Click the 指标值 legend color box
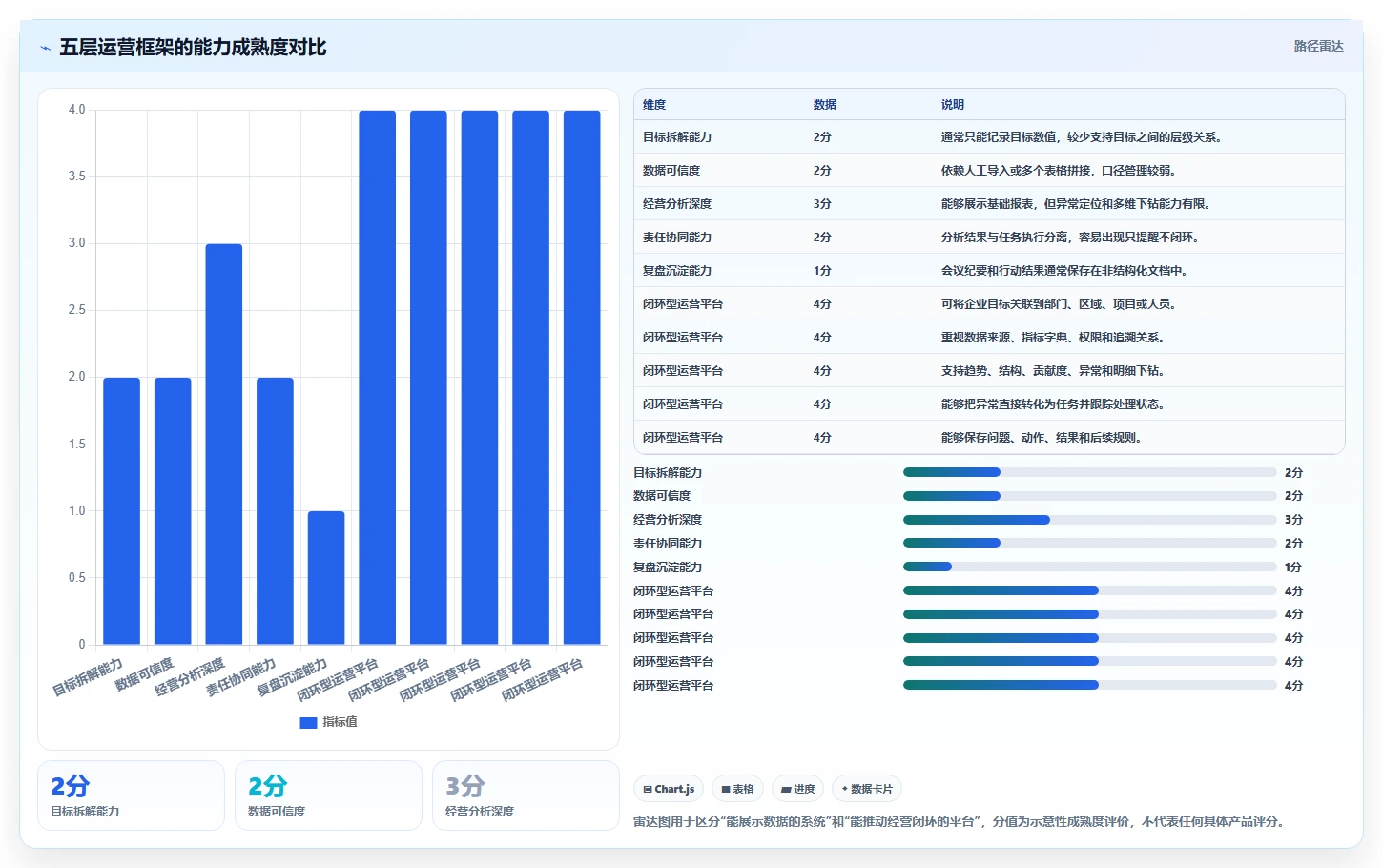The image size is (1383, 868). coord(308,723)
